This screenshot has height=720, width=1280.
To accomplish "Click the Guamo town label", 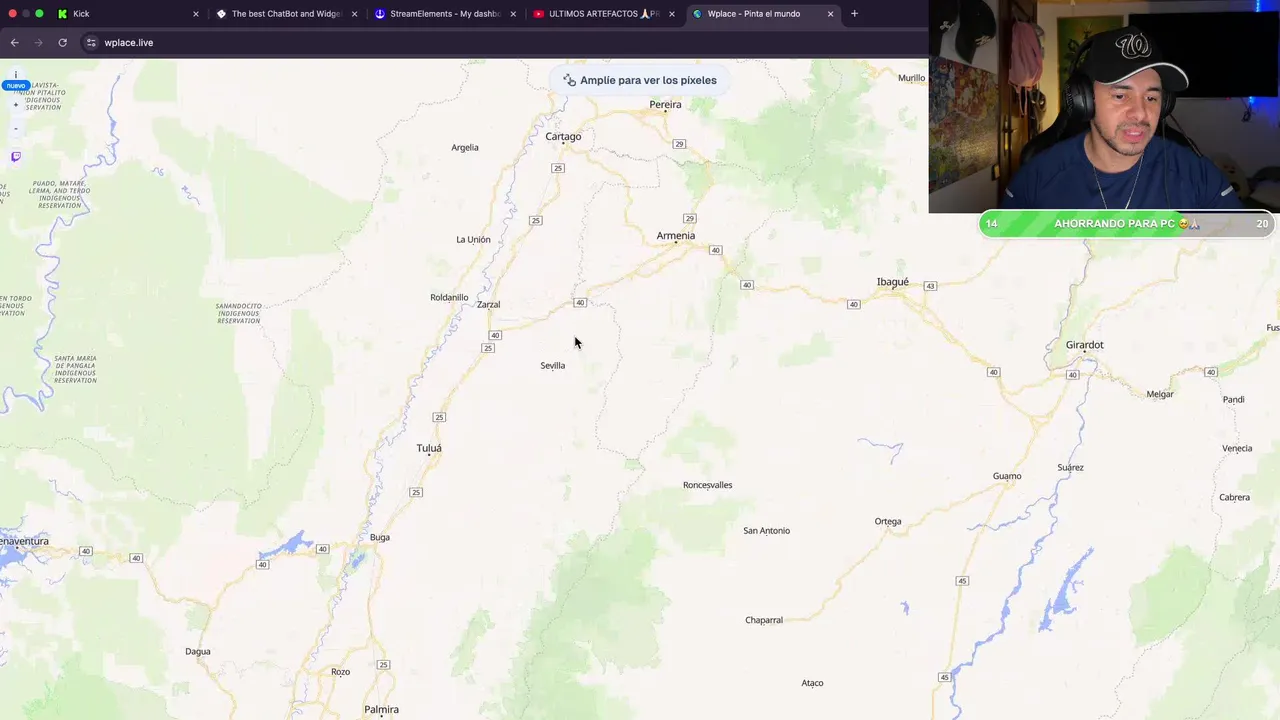I will [x=1007, y=476].
